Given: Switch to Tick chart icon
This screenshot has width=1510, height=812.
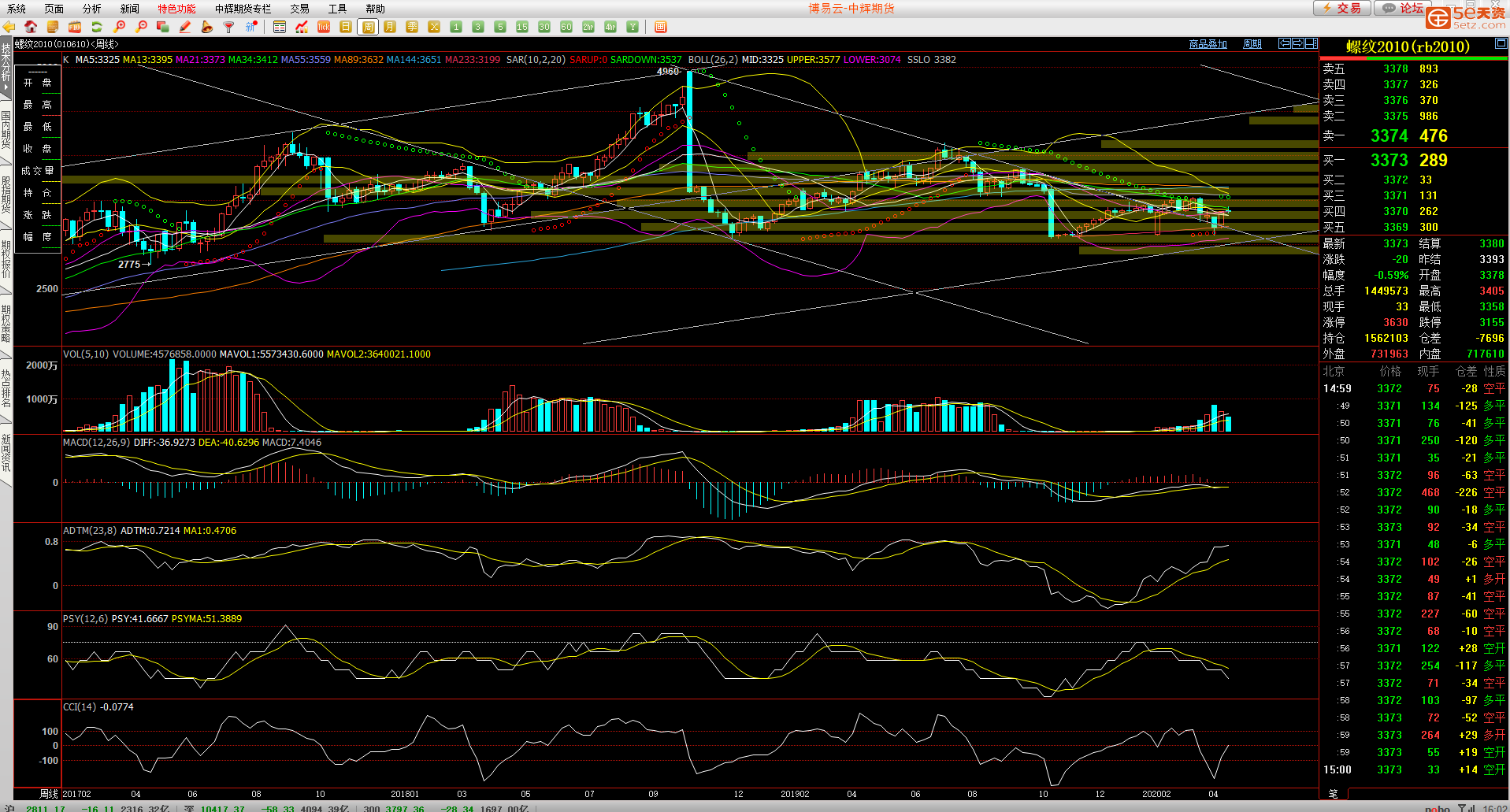Looking at the screenshot, I should click(324, 27).
